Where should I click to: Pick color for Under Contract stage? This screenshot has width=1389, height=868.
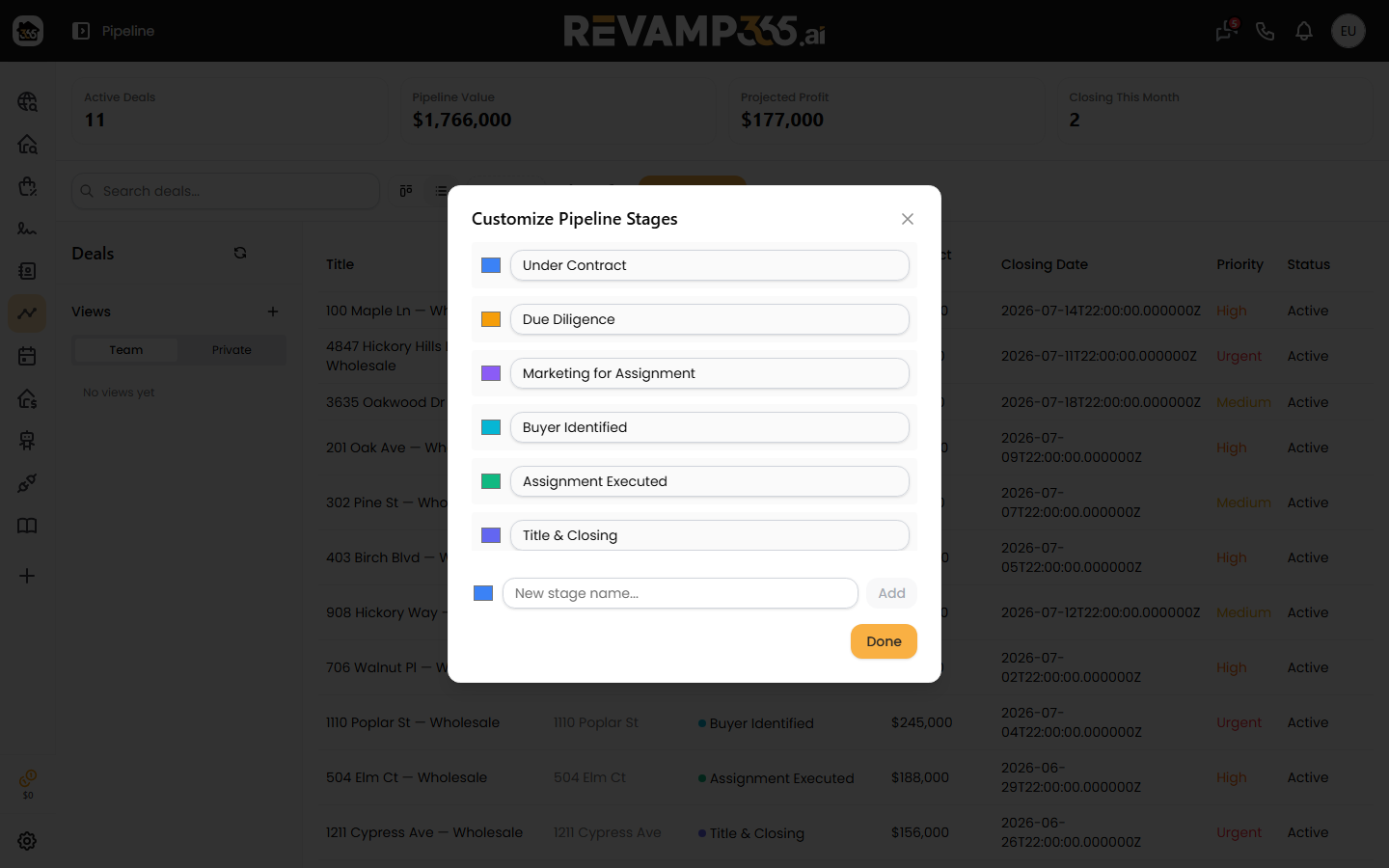click(x=491, y=265)
